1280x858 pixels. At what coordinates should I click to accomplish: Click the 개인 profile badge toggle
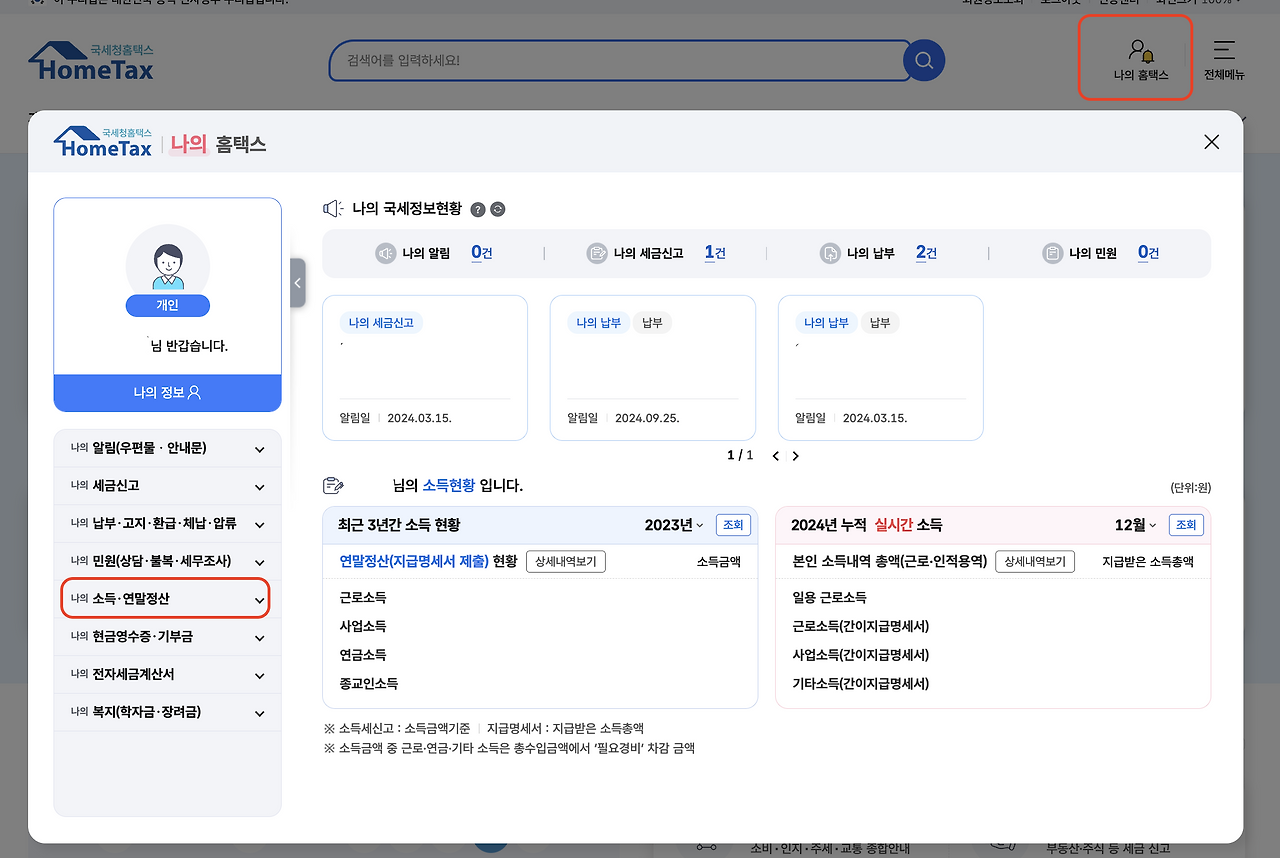(x=167, y=305)
